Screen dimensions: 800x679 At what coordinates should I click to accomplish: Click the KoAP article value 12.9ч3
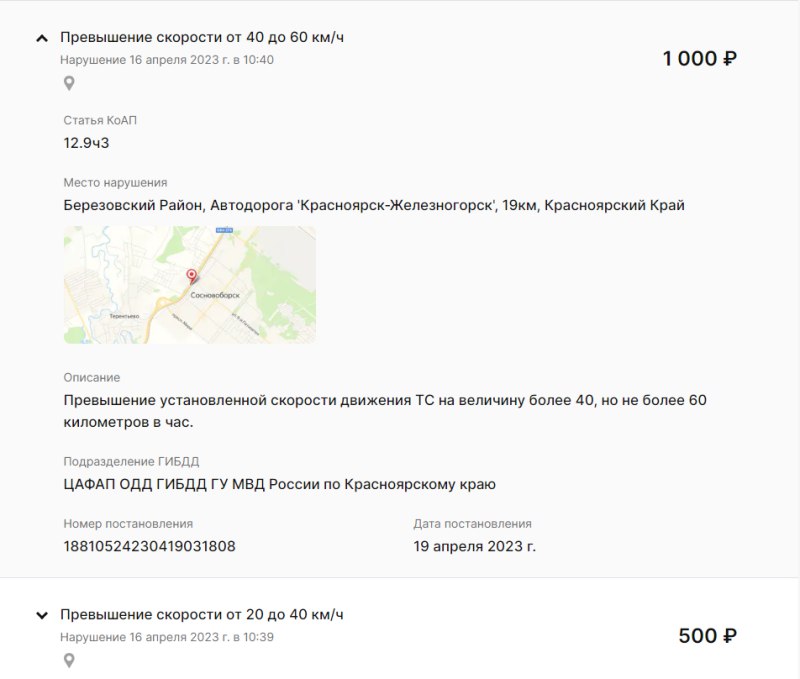(86, 143)
